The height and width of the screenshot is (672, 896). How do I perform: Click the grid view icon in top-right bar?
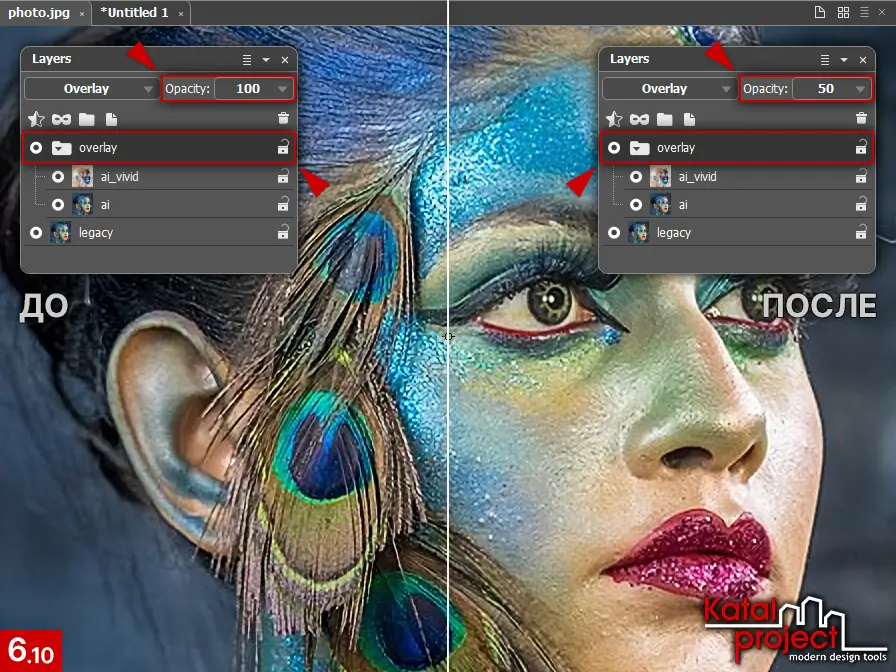(843, 13)
